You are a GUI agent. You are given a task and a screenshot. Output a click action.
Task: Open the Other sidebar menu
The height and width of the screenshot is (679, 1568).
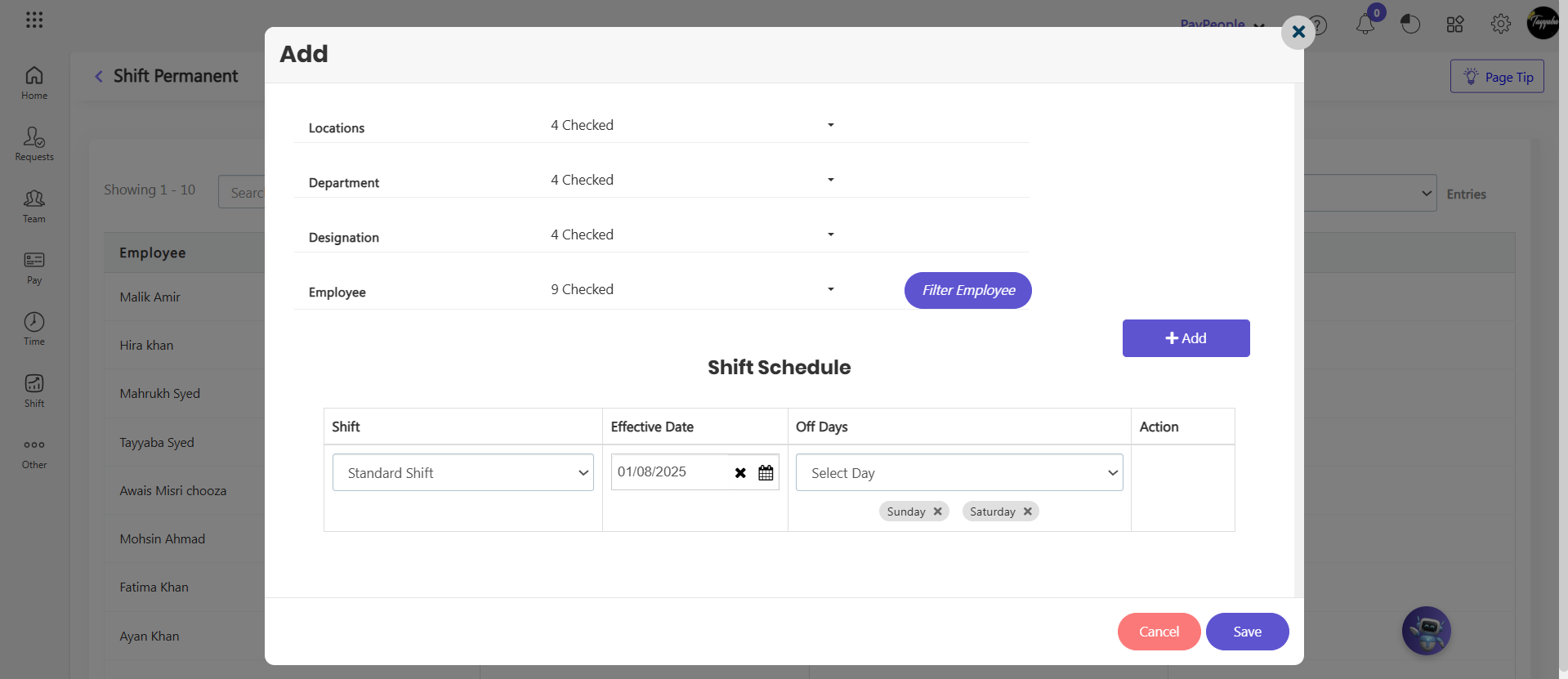pos(34,453)
